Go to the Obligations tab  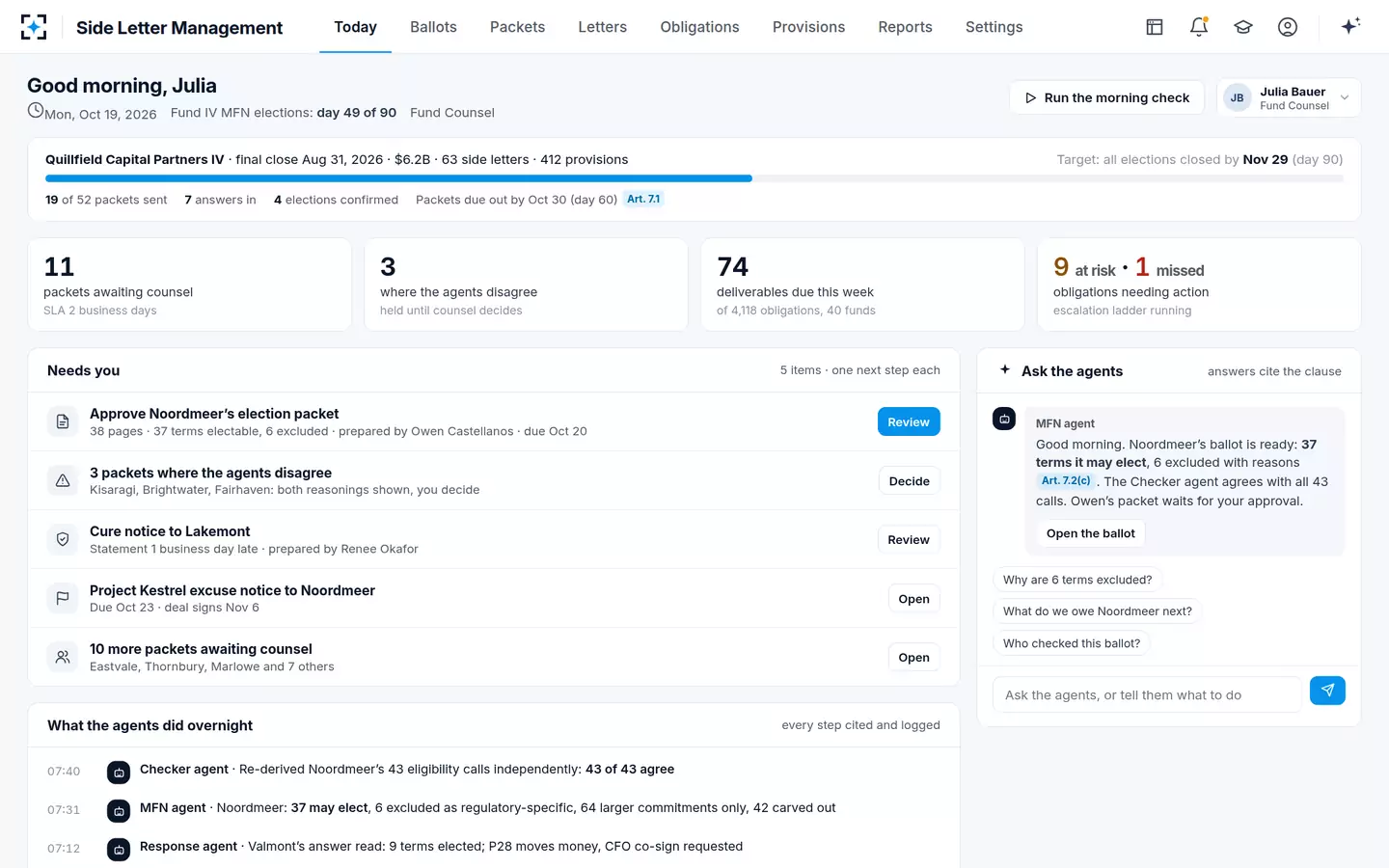699,27
